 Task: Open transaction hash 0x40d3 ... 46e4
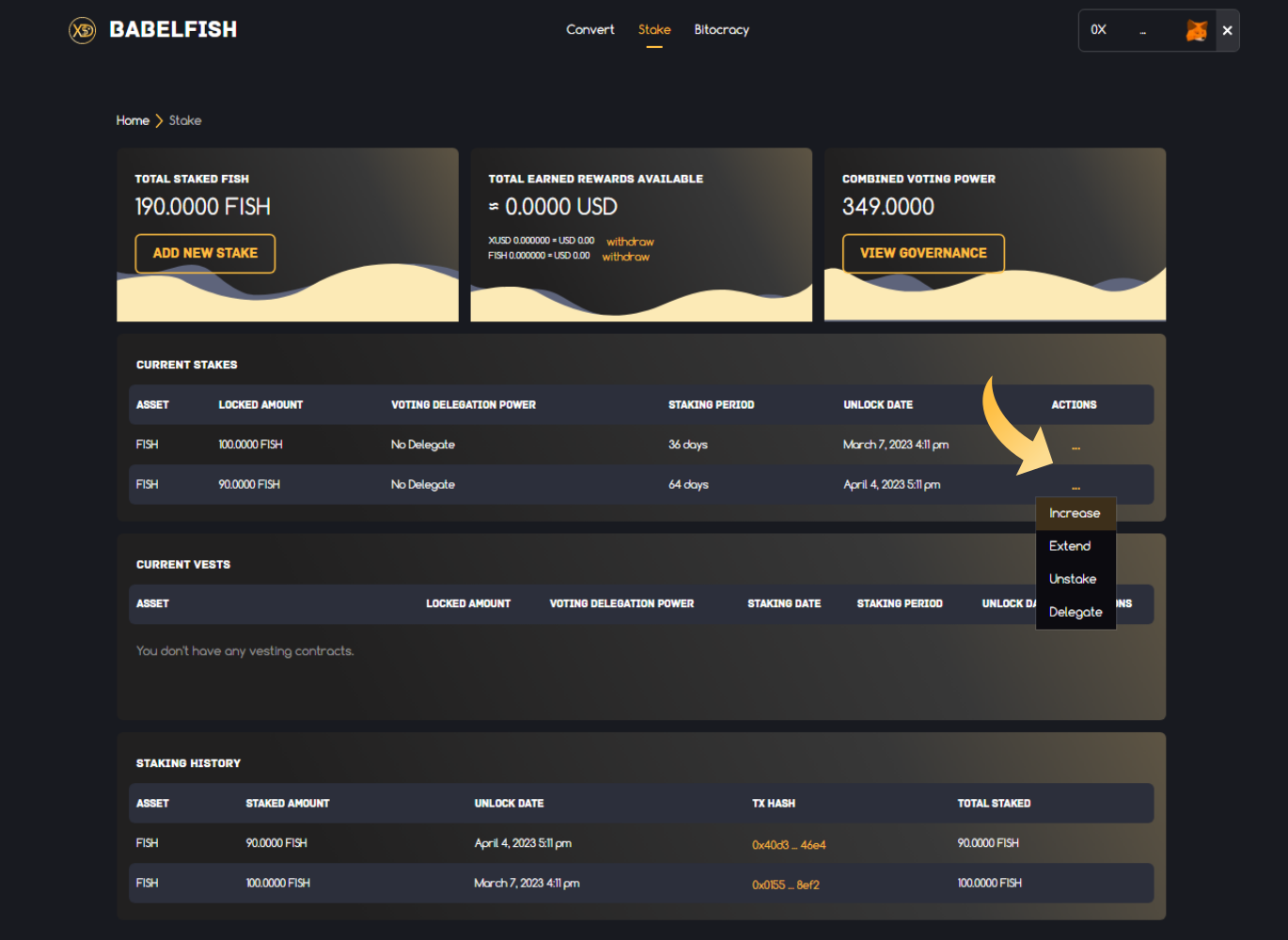point(789,845)
